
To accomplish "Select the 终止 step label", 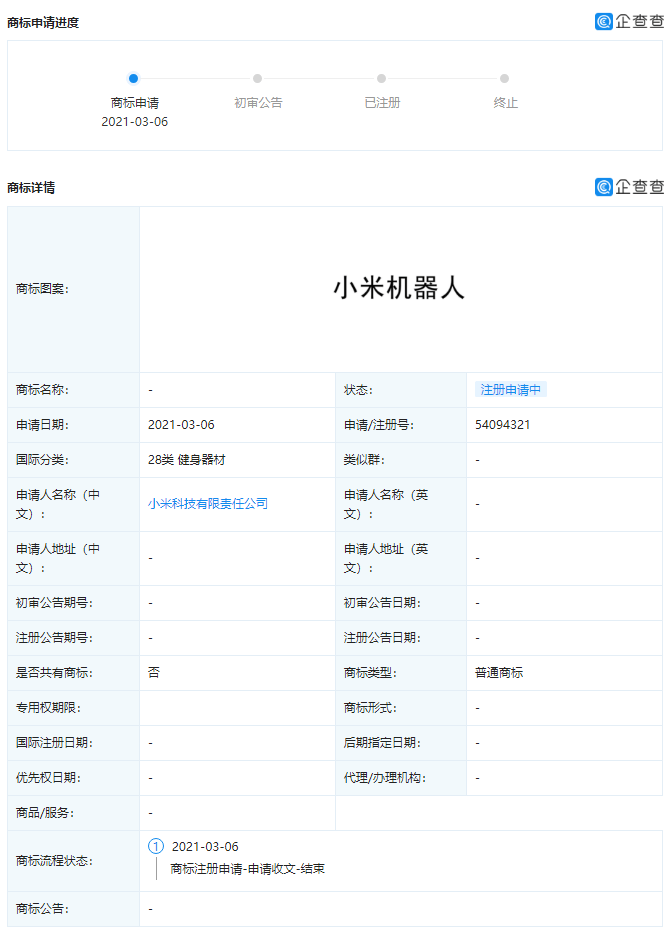I will (505, 102).
